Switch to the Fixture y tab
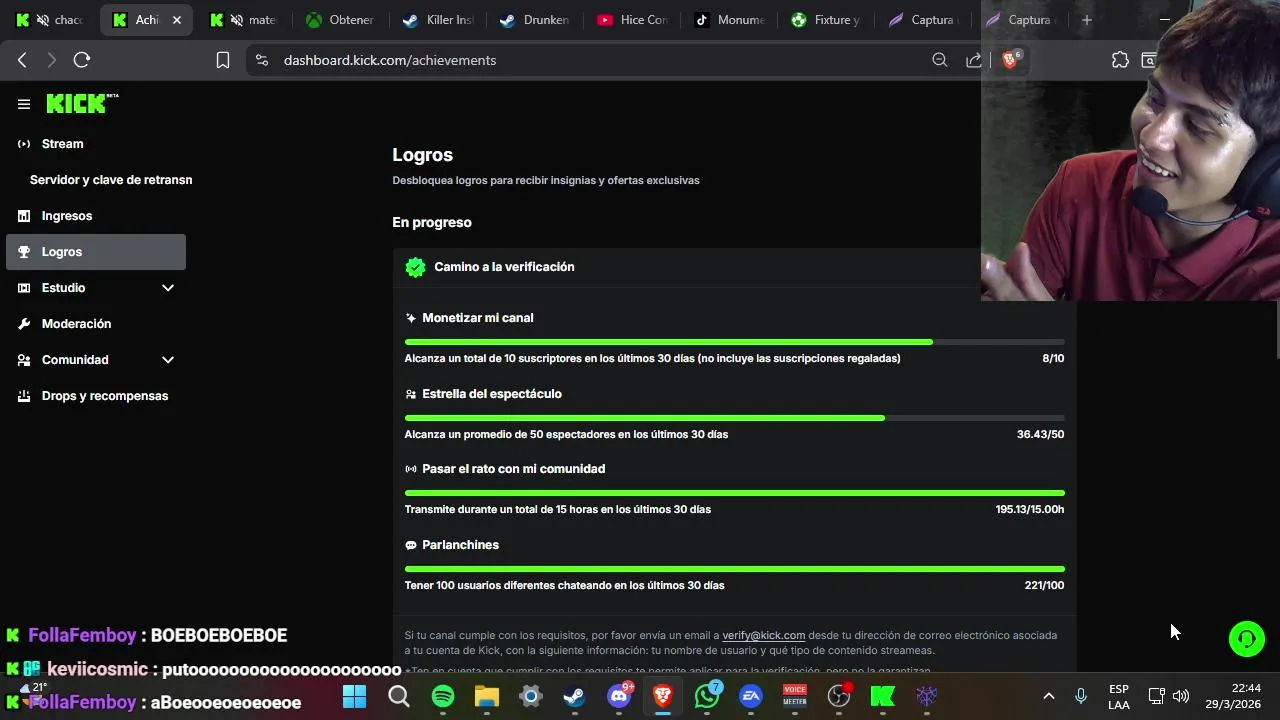This screenshot has width=1280, height=720. click(x=825, y=20)
